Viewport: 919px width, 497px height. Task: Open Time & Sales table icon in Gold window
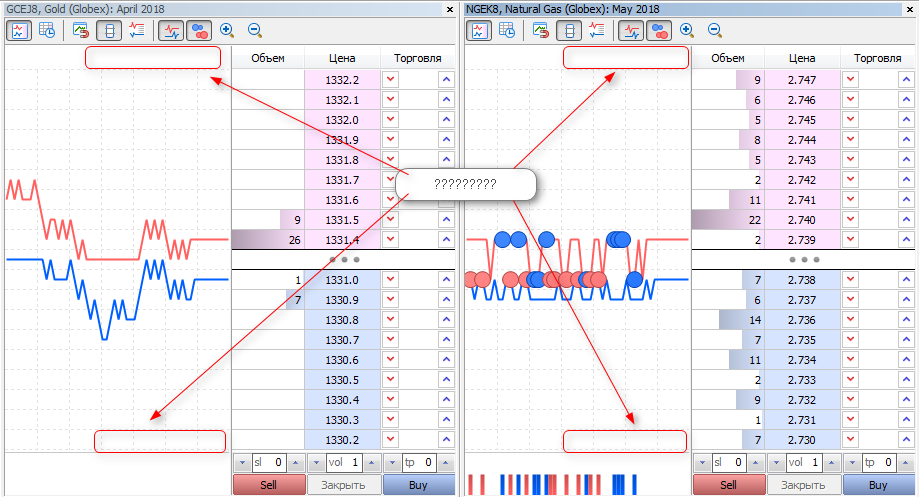(47, 30)
